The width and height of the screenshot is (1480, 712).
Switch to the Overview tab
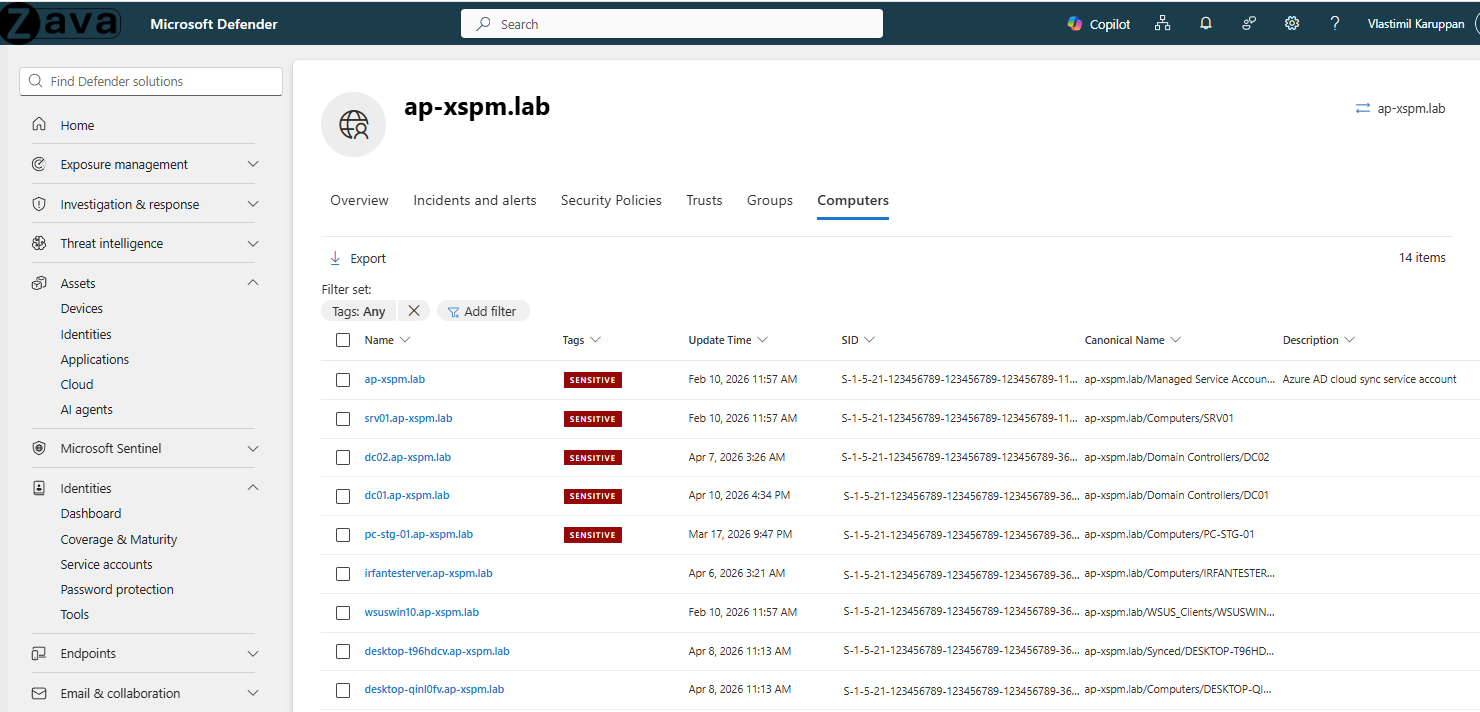point(359,200)
